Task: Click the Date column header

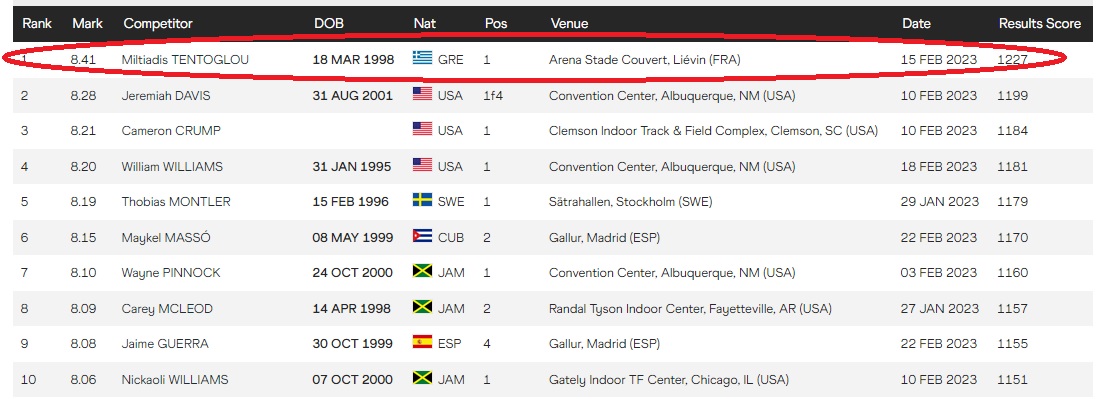Action: point(916,24)
